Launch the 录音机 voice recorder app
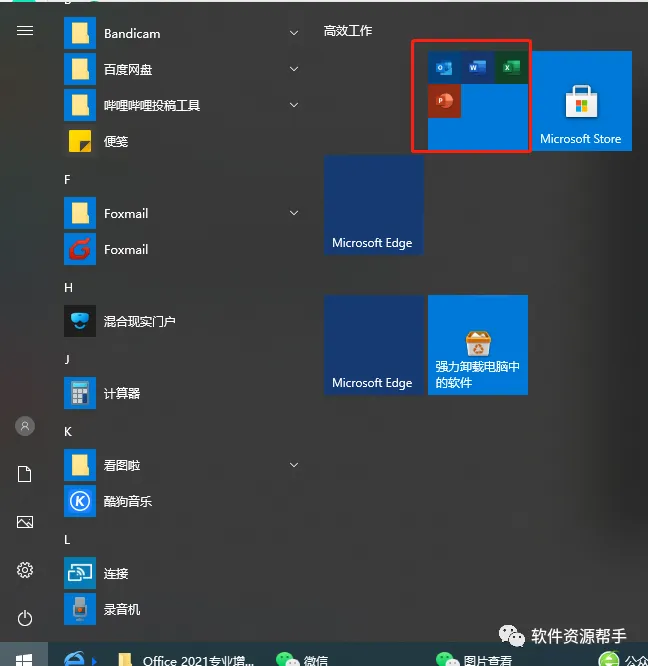The height and width of the screenshot is (666, 648). [185, 610]
